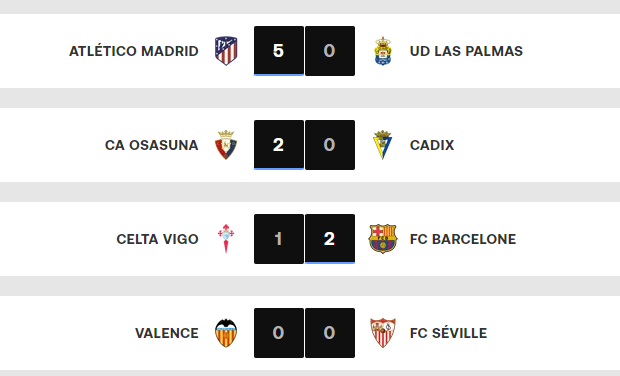Open the FC Séville team name
This screenshot has height=376, width=620.
(448, 333)
